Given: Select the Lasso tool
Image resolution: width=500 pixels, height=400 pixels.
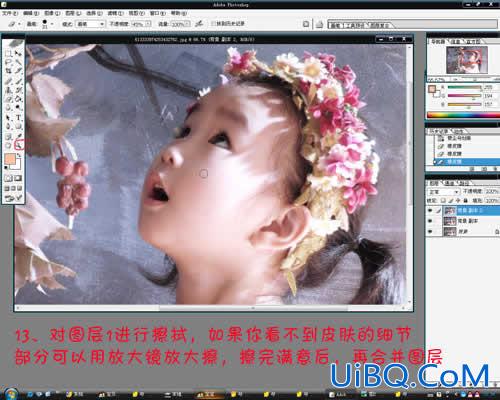Looking at the screenshot, I should click(9, 62).
